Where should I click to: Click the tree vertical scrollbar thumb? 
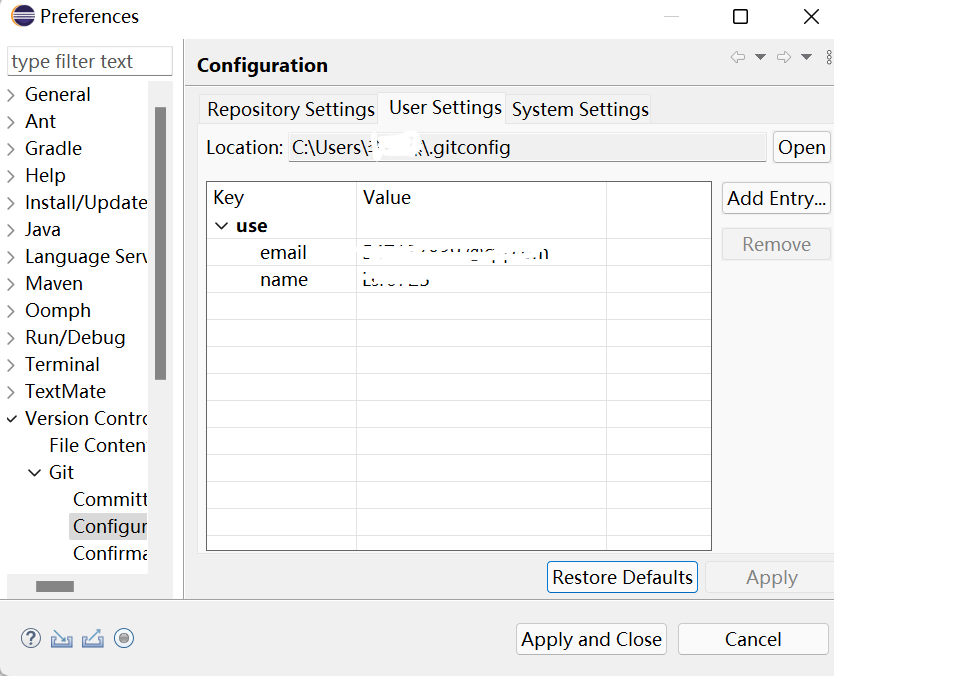[161, 244]
